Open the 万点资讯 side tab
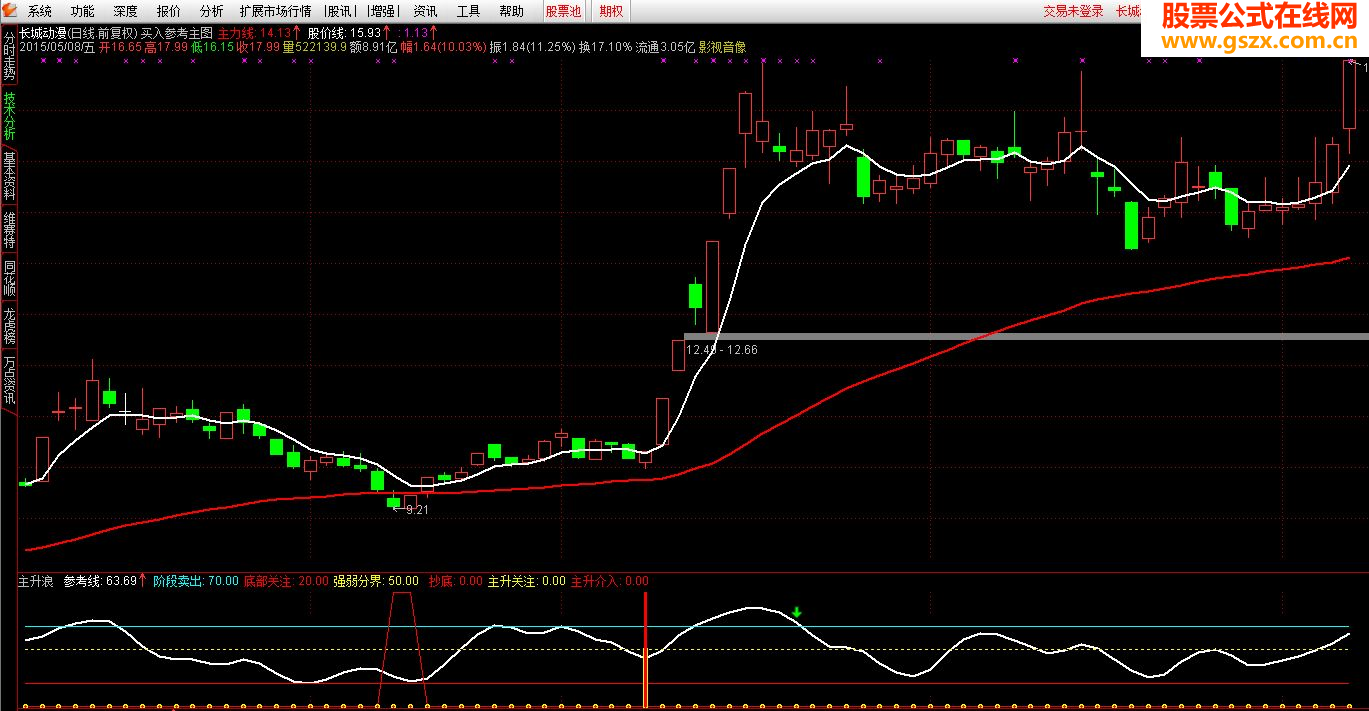The image size is (1369, 711). (9, 380)
